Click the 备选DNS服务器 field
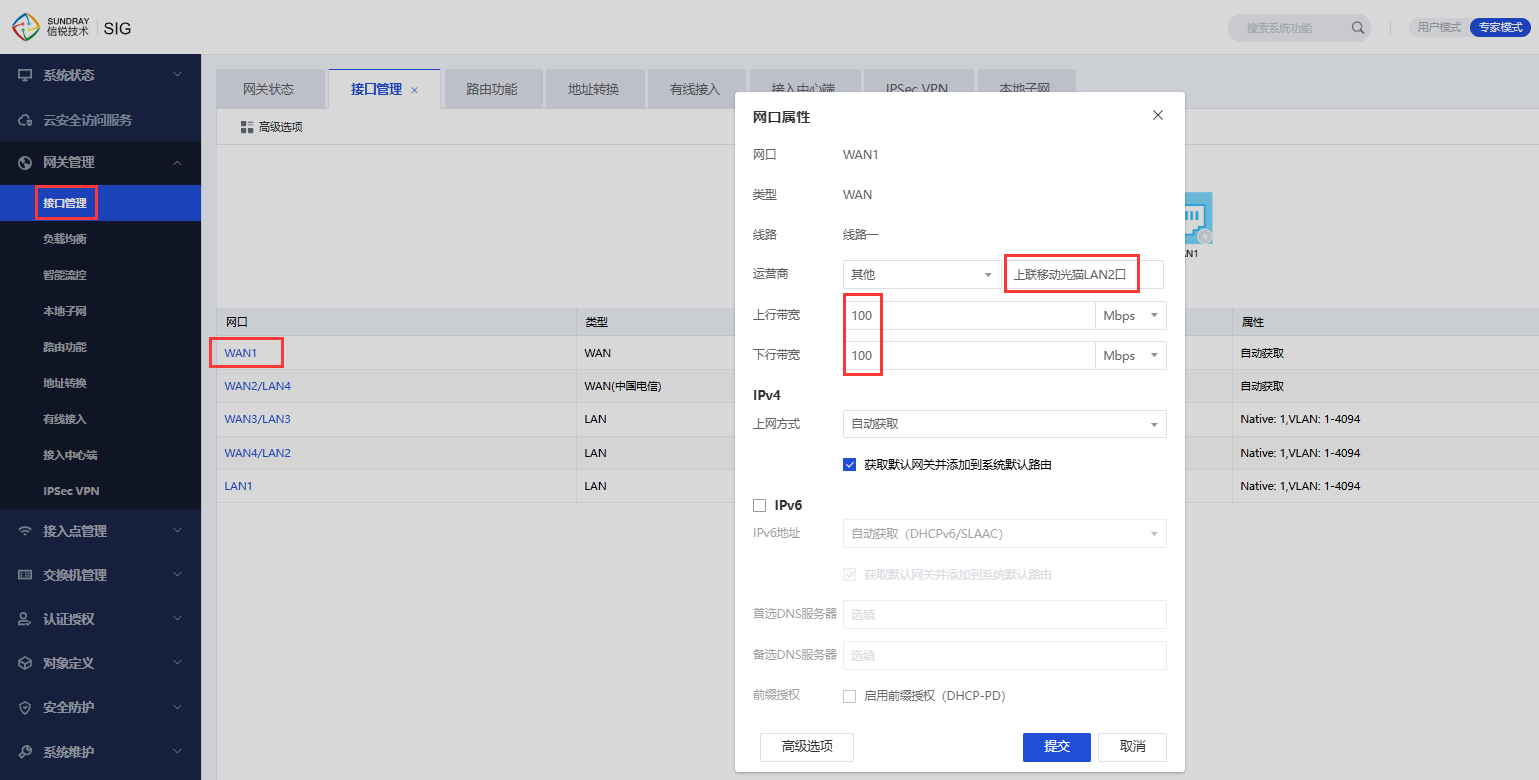Screen dimensions: 1539x780 point(1005,655)
